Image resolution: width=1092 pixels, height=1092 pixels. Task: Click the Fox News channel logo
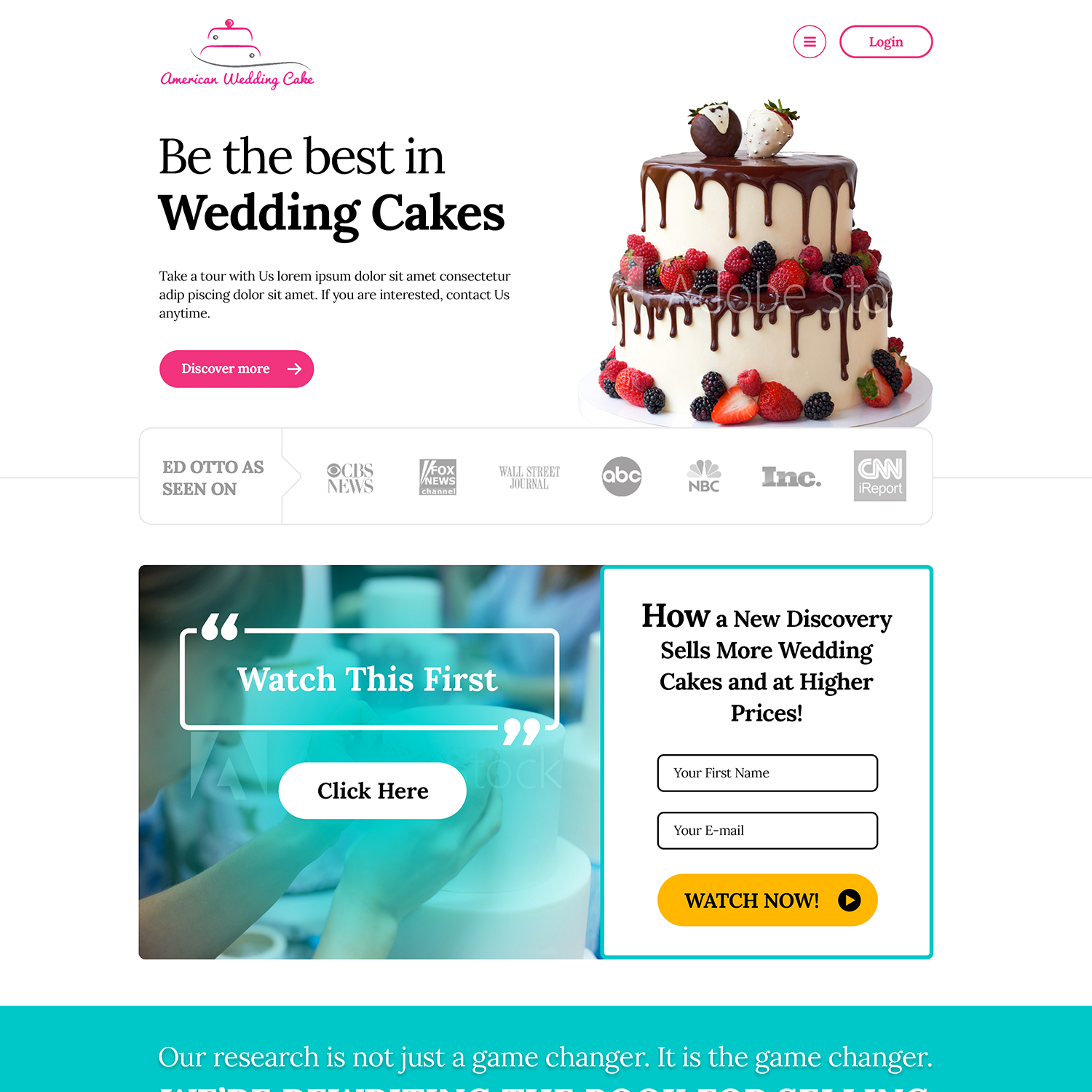(438, 477)
